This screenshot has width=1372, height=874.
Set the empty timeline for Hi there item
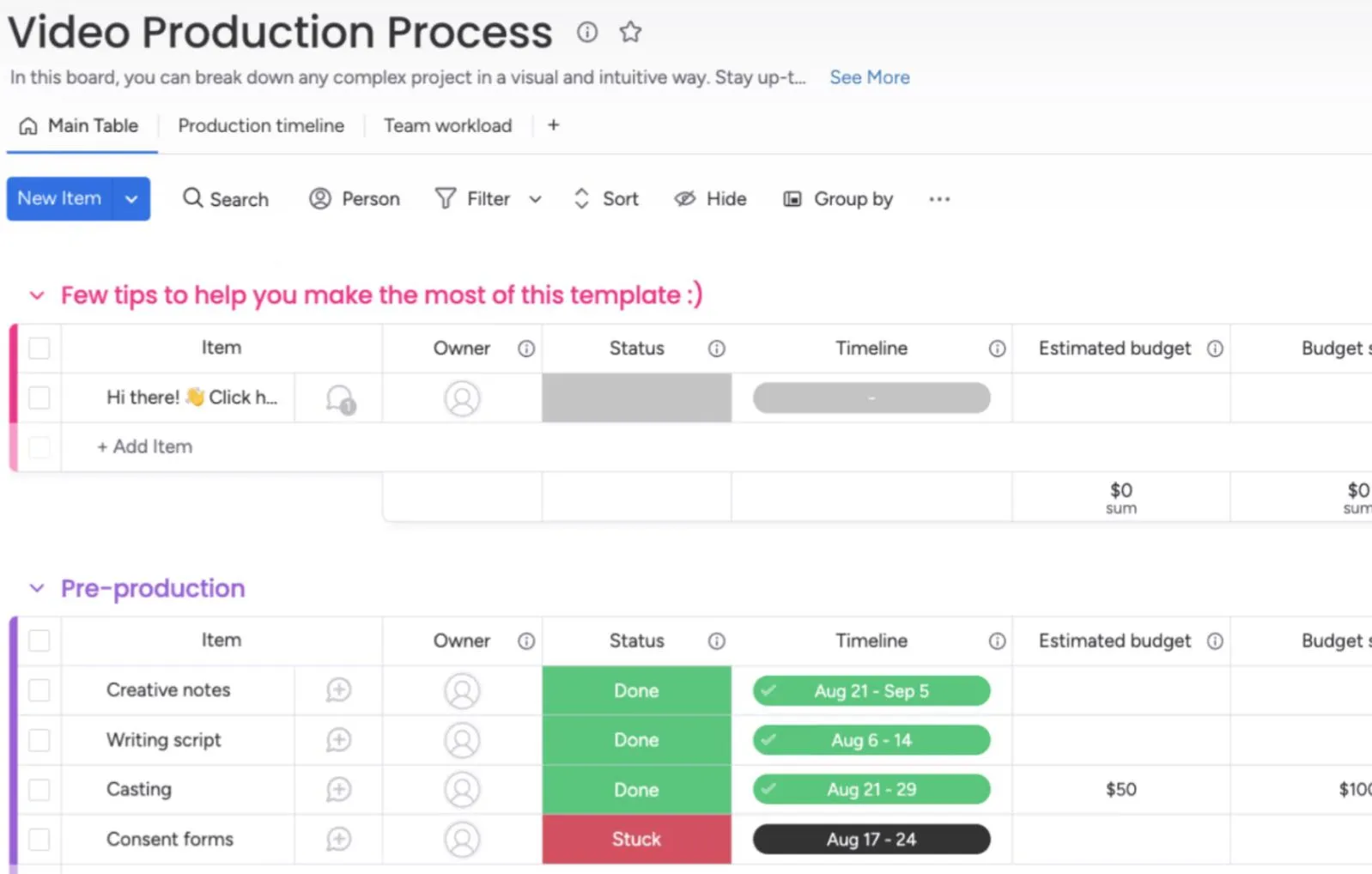pos(871,398)
